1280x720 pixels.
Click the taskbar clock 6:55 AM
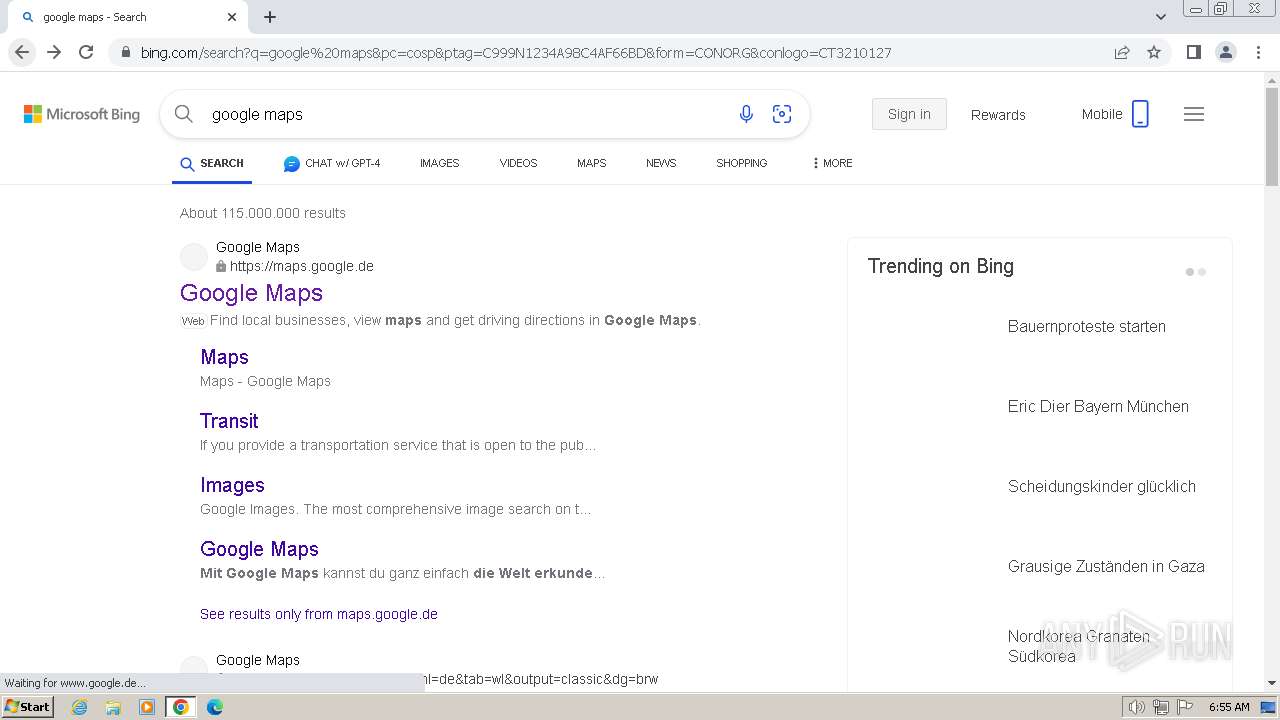click(1229, 707)
